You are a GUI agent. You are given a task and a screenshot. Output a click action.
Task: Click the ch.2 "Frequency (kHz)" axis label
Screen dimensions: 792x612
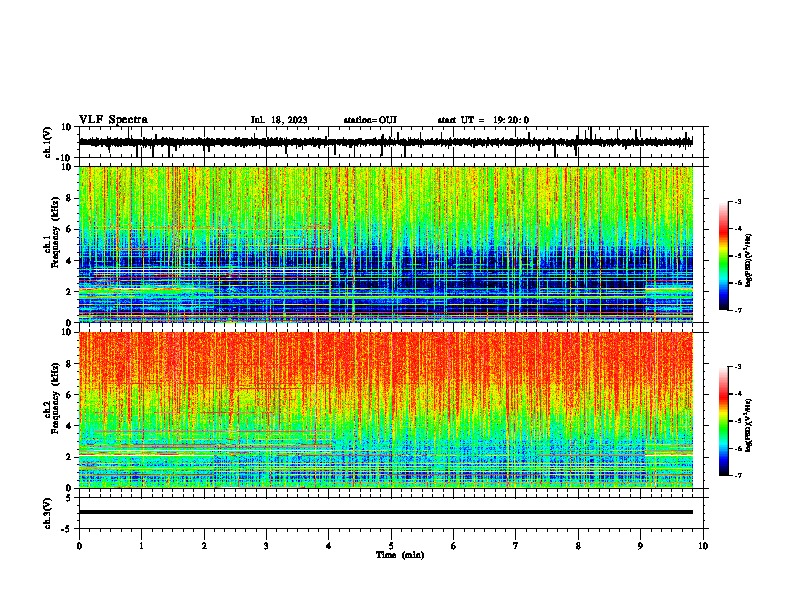[x=55, y=397]
